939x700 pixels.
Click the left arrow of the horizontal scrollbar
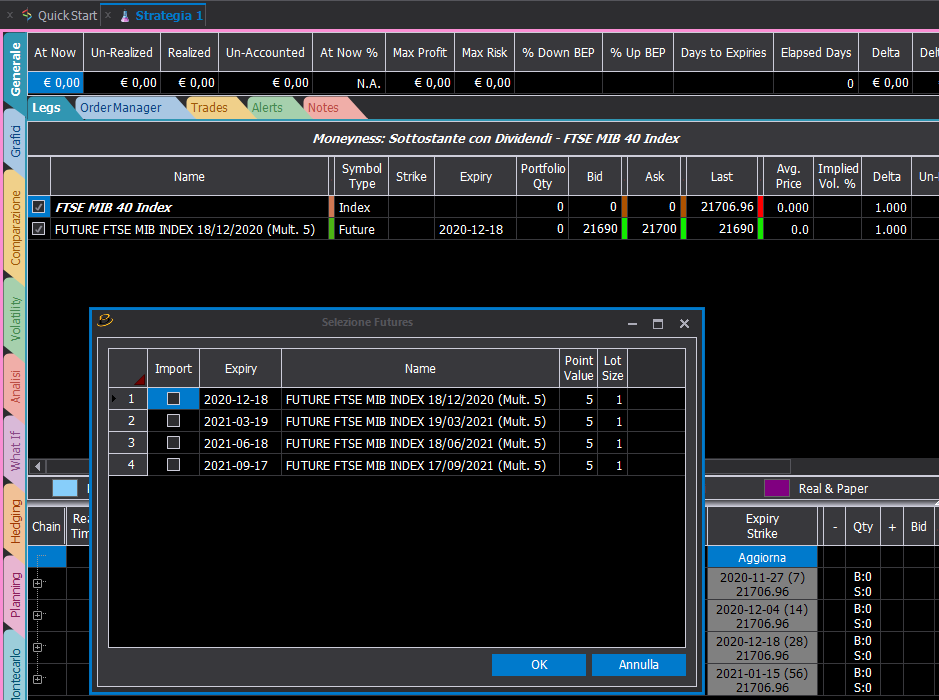click(x=38, y=466)
